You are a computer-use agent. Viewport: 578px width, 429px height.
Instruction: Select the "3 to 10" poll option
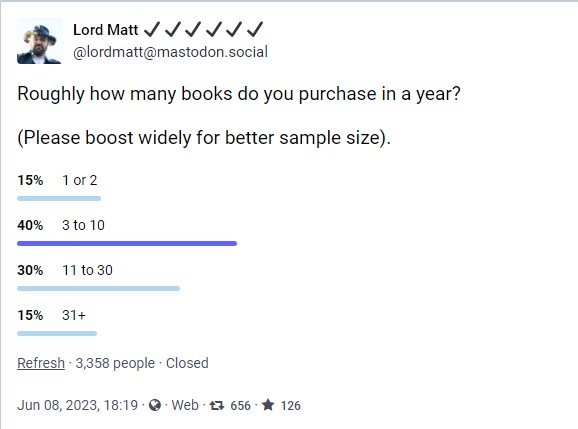pyautogui.click(x=83, y=225)
